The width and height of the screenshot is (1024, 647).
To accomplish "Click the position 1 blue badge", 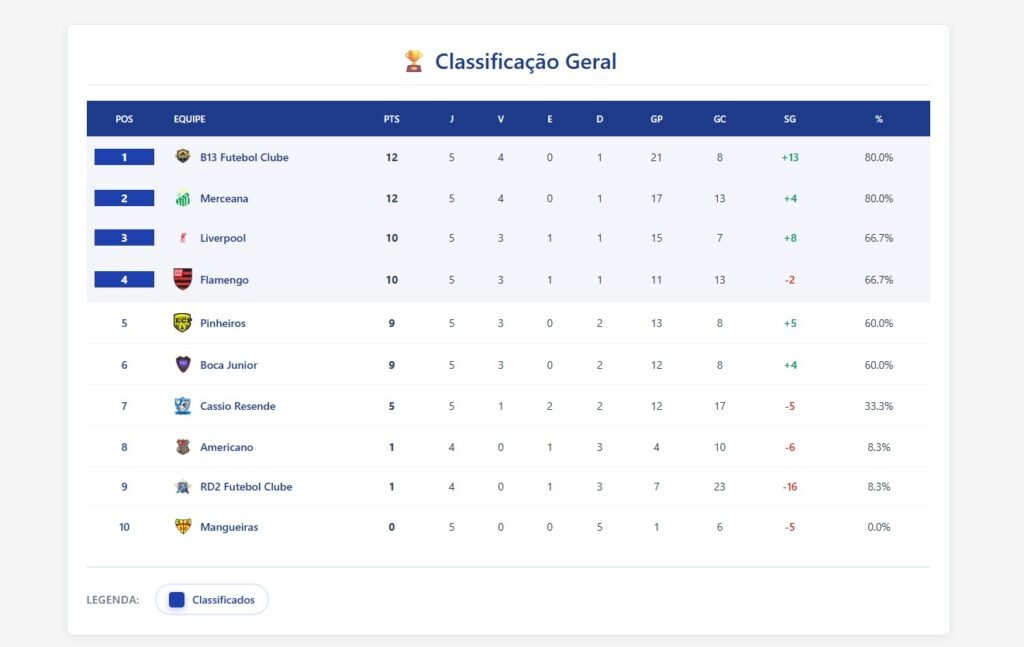I will click(124, 157).
